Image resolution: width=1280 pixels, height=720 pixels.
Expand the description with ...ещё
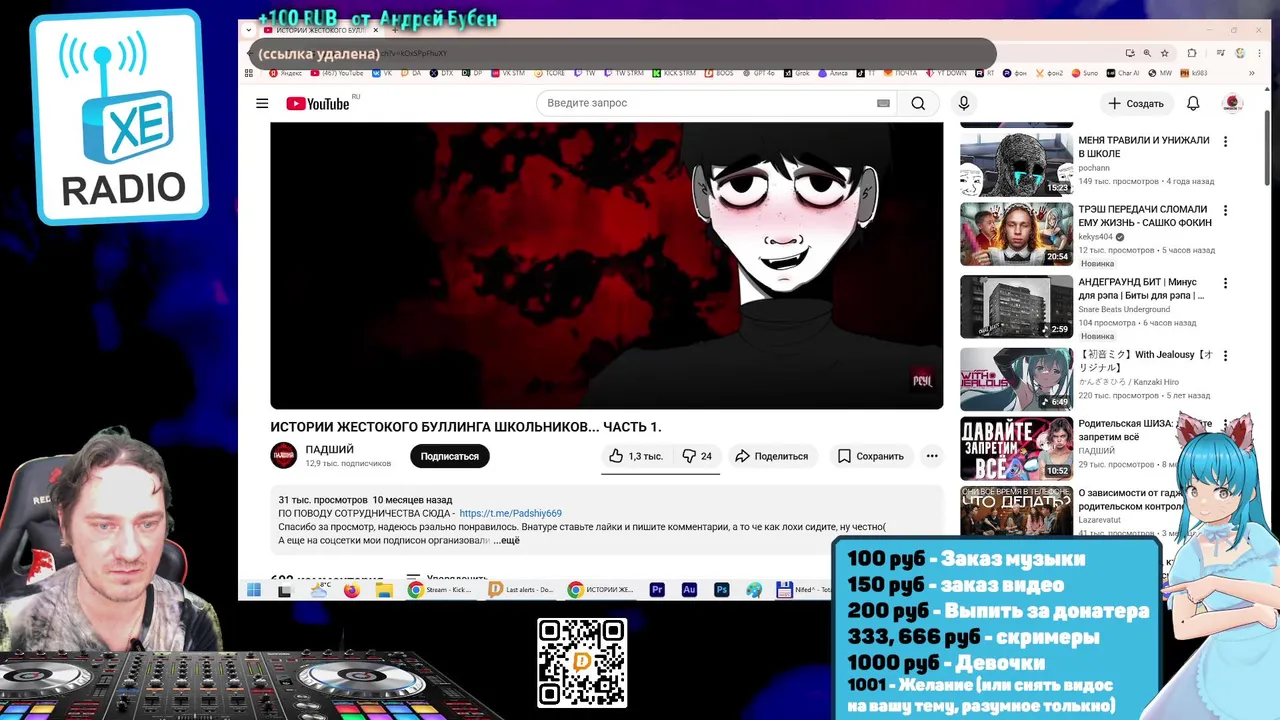pyautogui.click(x=506, y=540)
